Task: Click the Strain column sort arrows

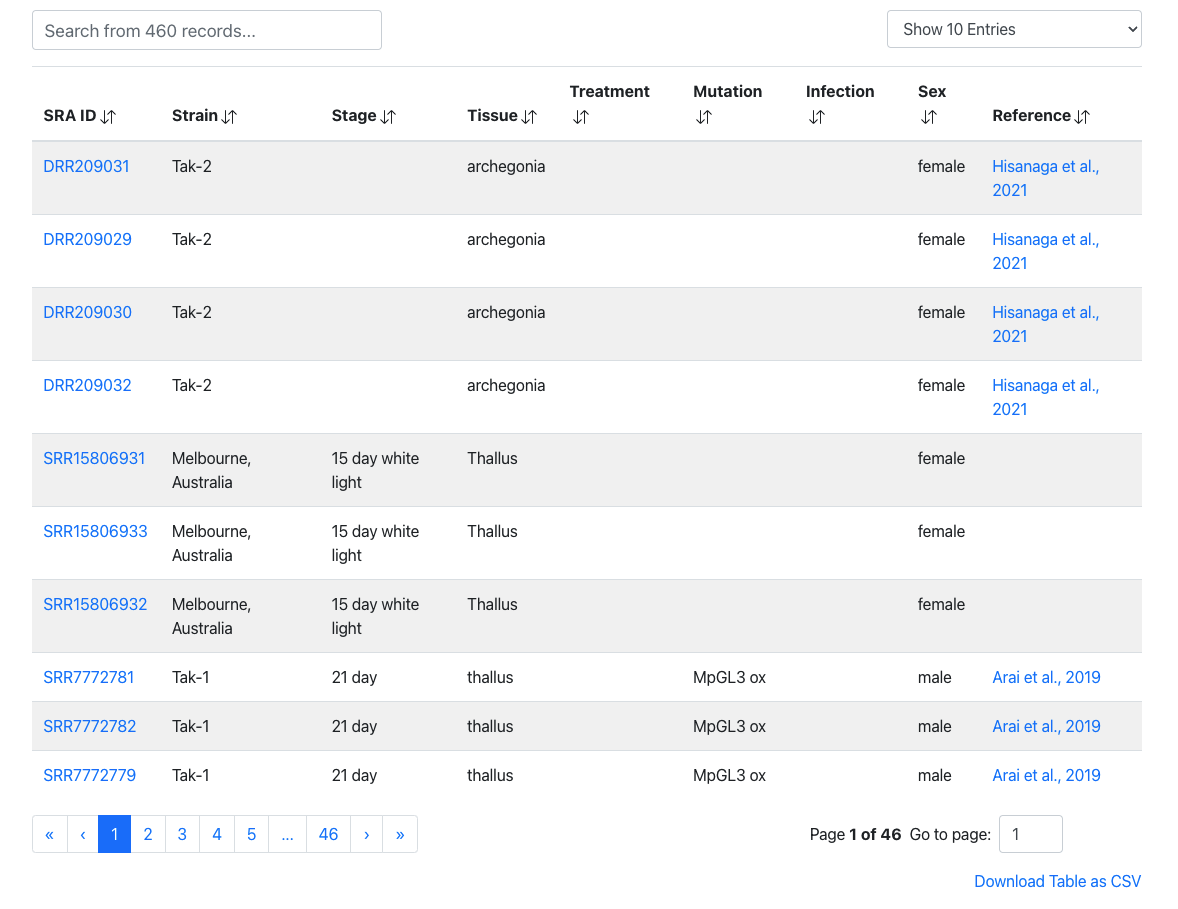Action: coord(229,117)
